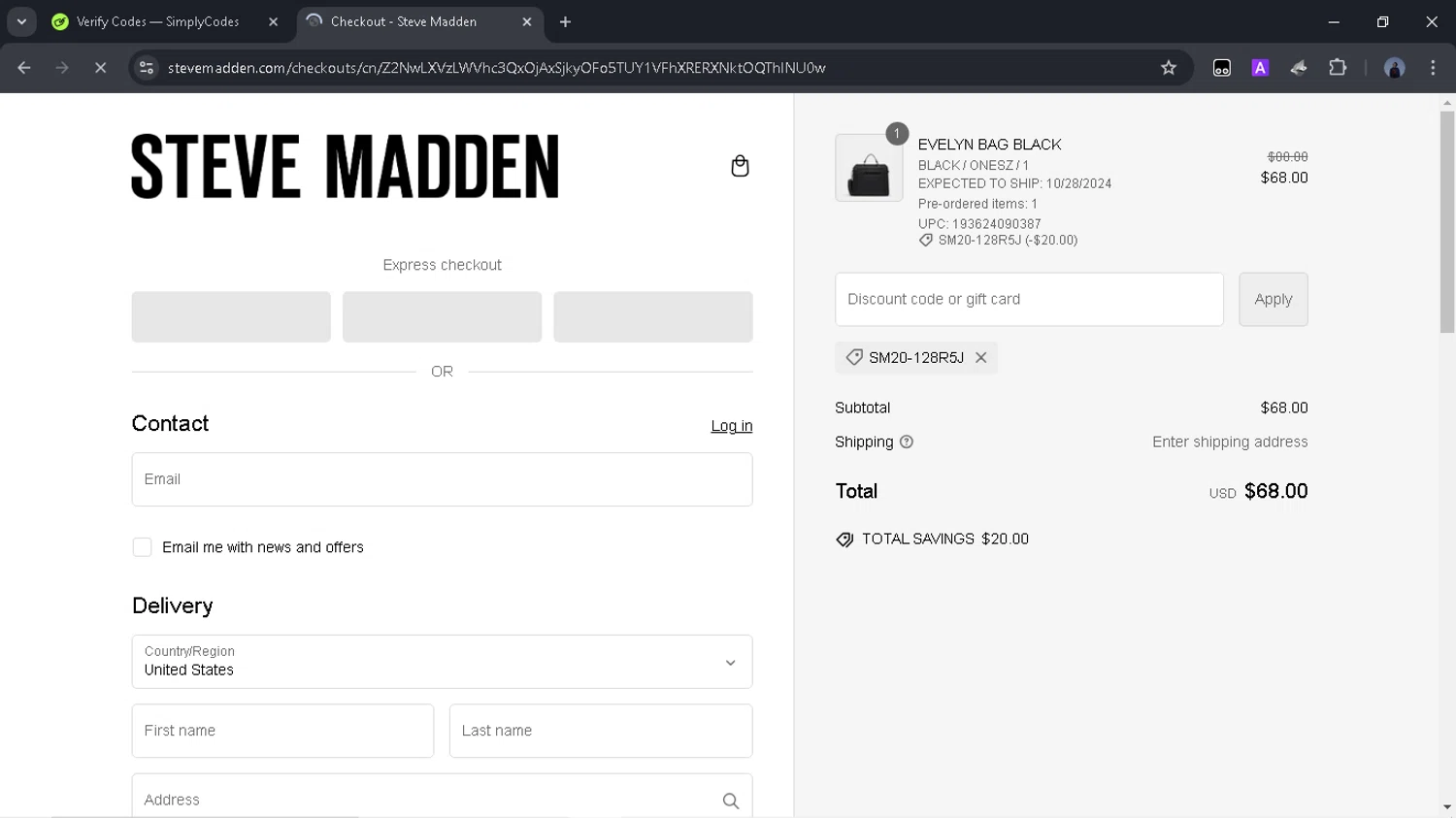
Task: Open a new browser tab
Action: (566, 21)
